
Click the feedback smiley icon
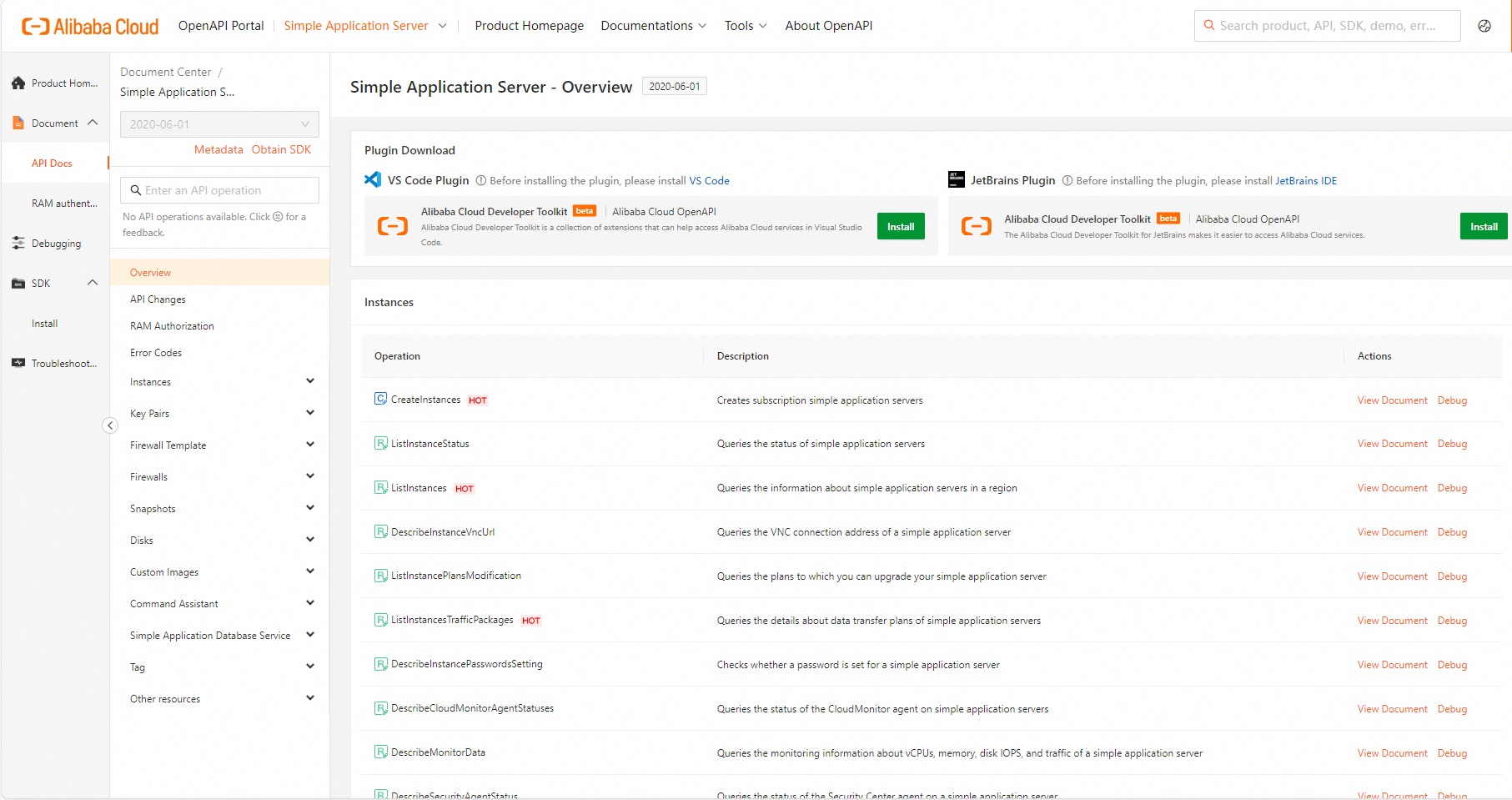[279, 217]
